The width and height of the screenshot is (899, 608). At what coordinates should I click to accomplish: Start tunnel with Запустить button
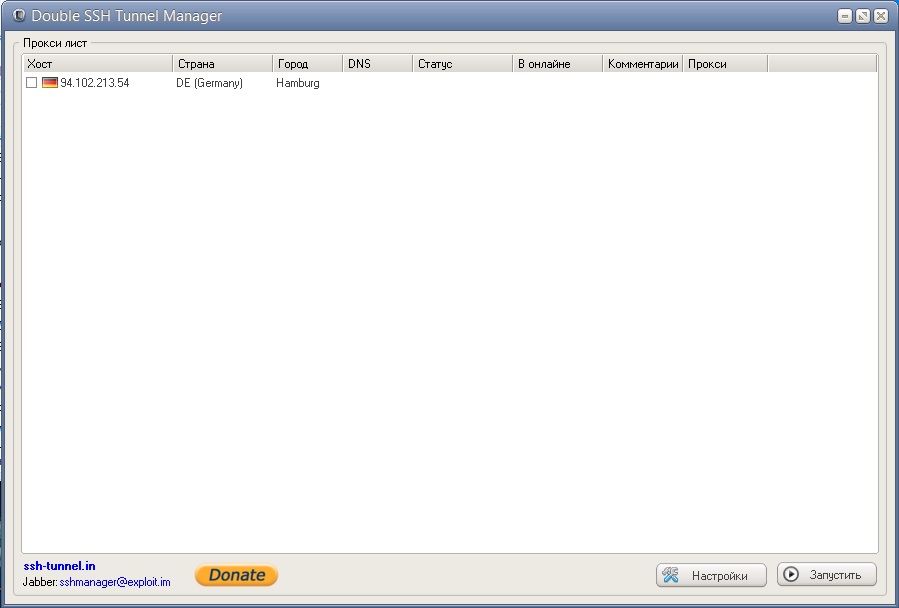point(826,574)
